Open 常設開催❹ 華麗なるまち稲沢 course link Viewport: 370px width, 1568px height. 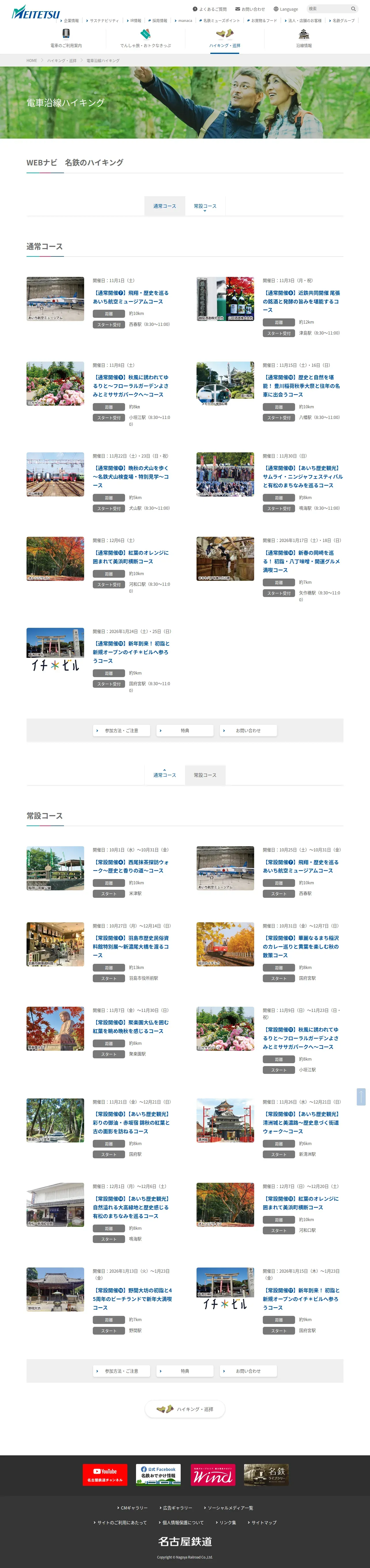click(x=301, y=947)
